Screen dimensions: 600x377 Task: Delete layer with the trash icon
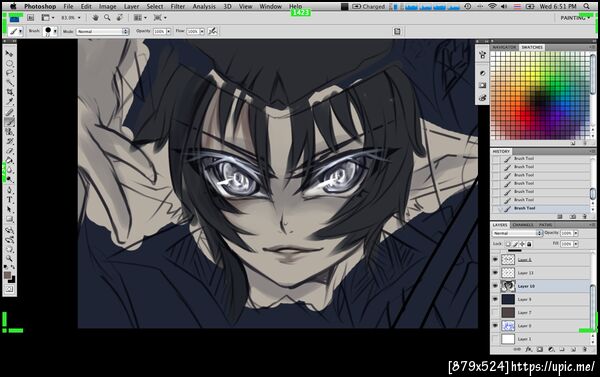tap(584, 349)
